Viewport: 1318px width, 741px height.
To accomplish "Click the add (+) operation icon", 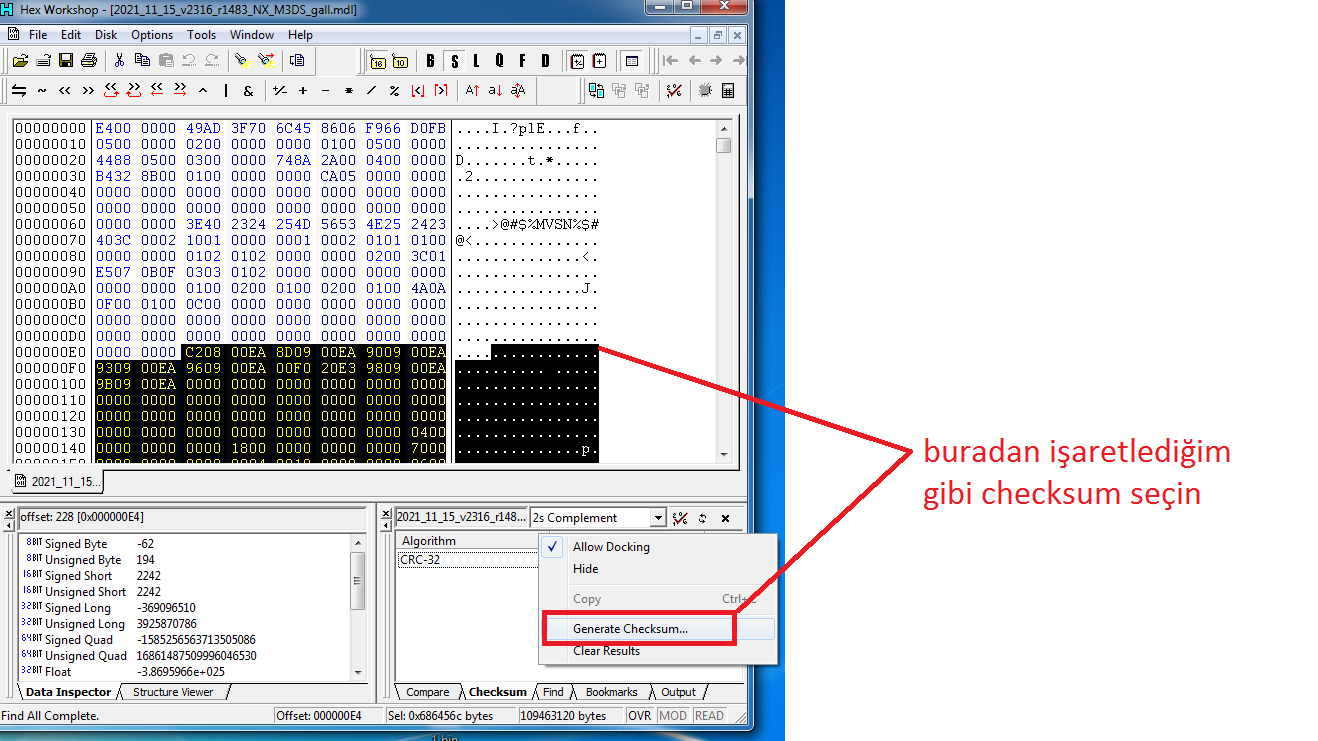I will tap(303, 90).
